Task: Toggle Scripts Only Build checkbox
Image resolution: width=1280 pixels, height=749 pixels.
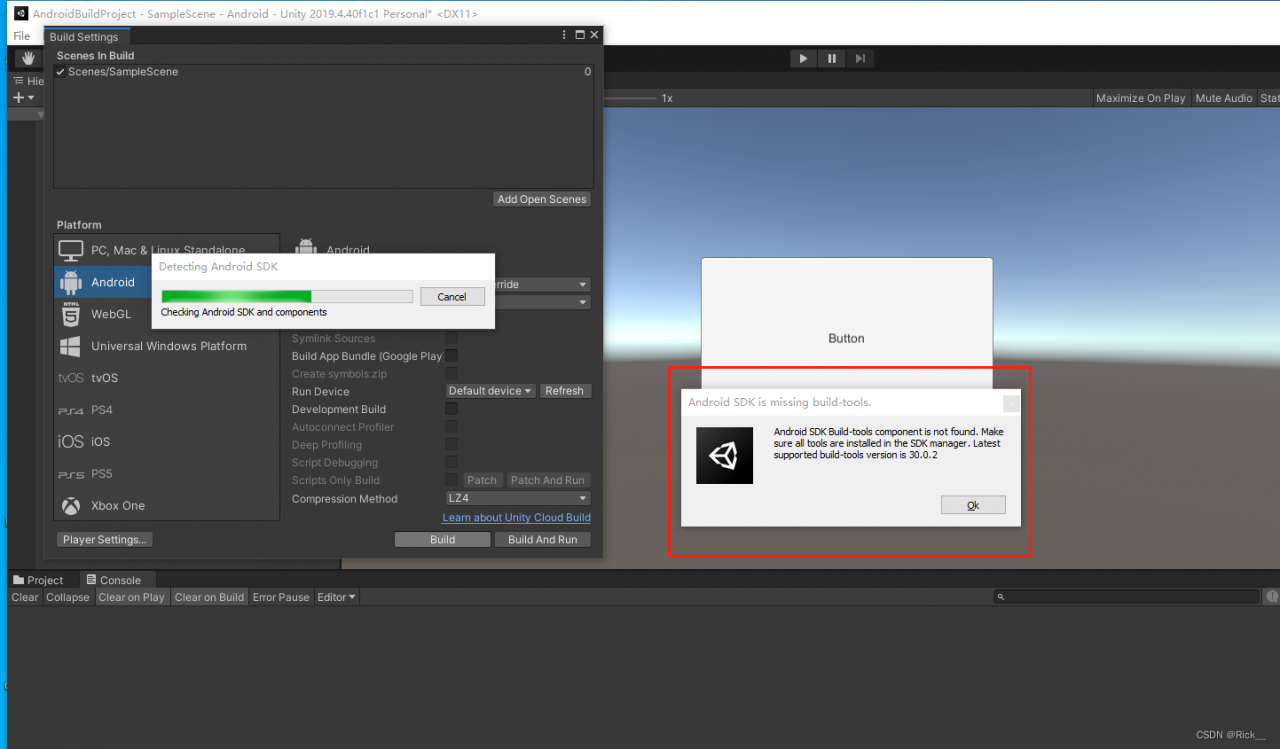Action: 451,480
